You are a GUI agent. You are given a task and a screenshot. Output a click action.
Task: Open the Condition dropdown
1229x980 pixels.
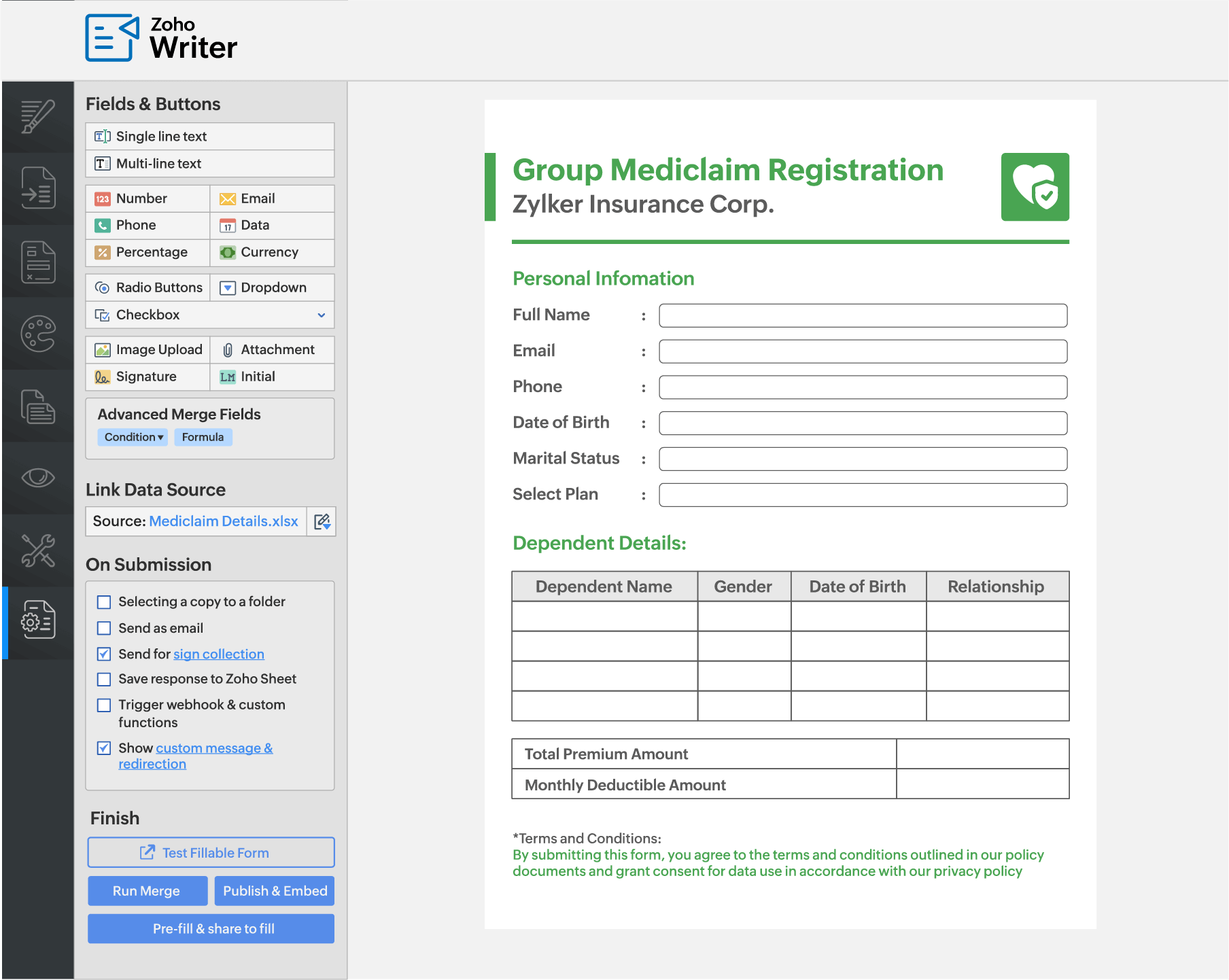click(x=133, y=437)
